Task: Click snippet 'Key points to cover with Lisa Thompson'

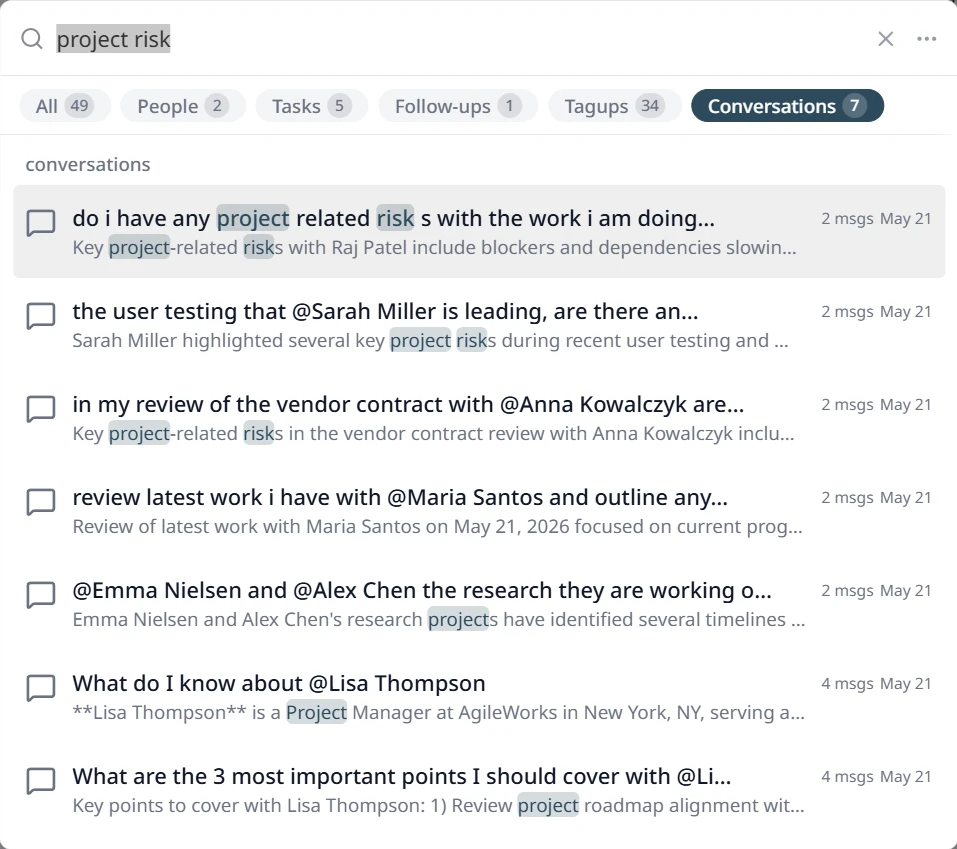Action: (438, 806)
